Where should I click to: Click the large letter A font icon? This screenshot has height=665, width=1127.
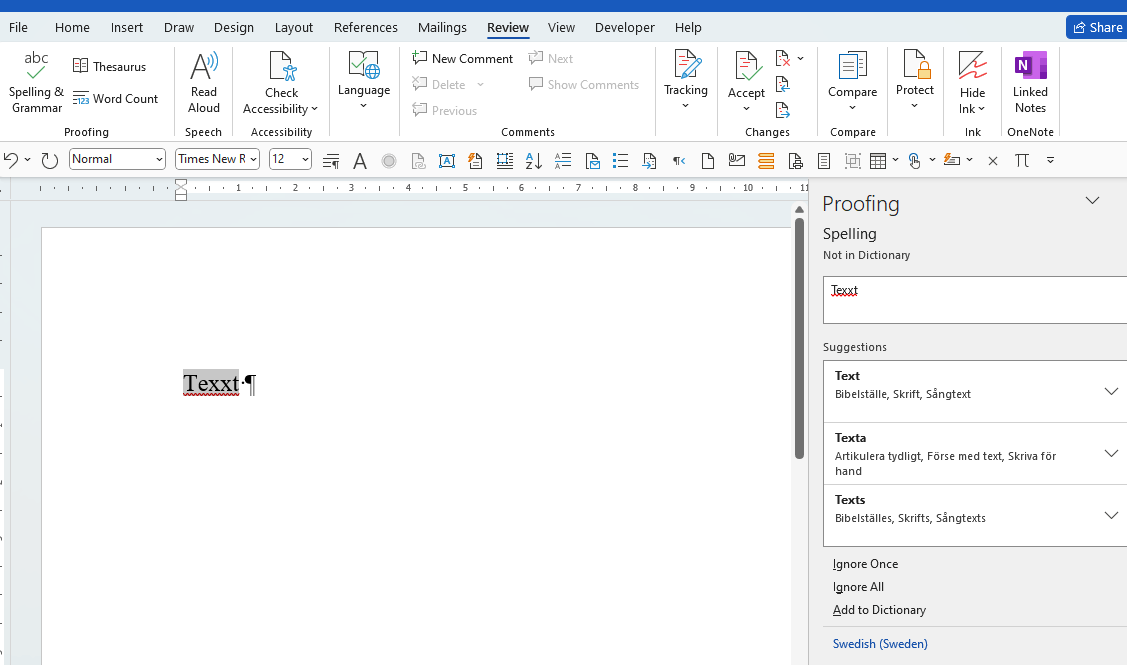pyautogui.click(x=360, y=160)
